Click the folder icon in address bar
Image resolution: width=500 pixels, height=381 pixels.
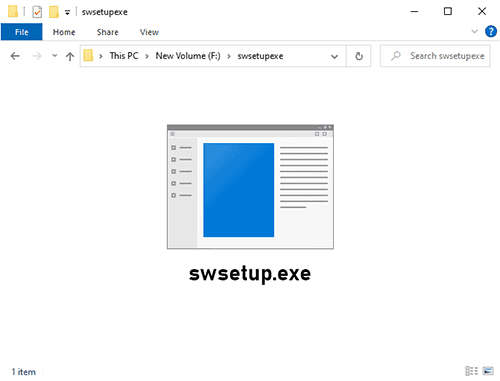click(88, 55)
